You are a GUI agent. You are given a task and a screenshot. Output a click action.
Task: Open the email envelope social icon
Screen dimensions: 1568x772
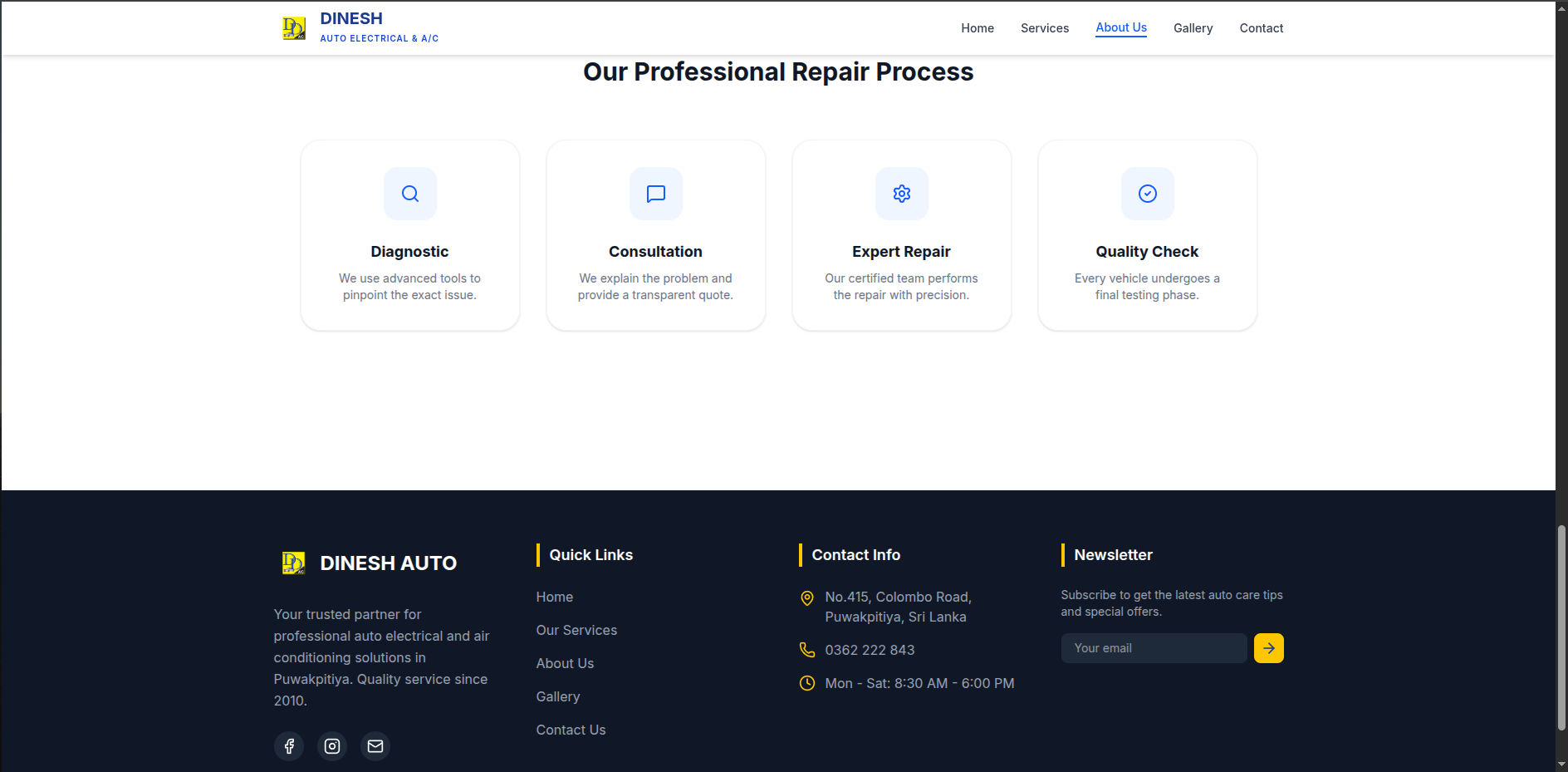click(x=375, y=746)
